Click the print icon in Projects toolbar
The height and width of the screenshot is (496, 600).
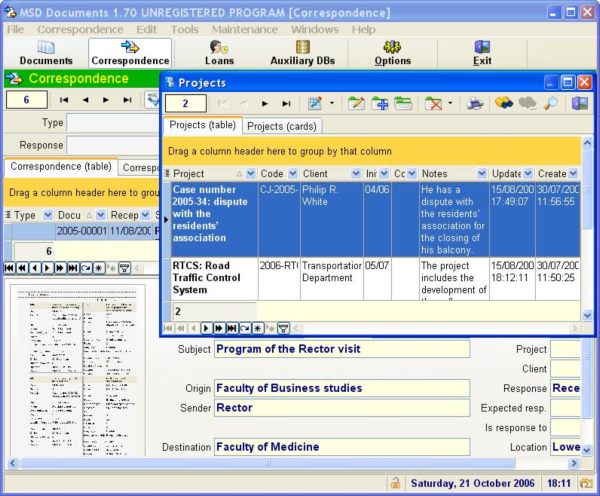pos(474,103)
